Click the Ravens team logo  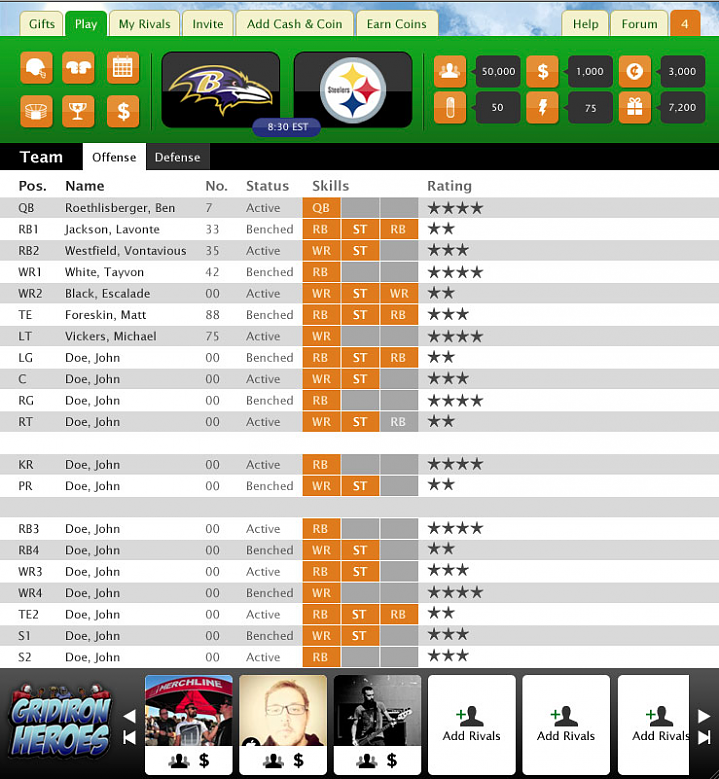coord(221,89)
